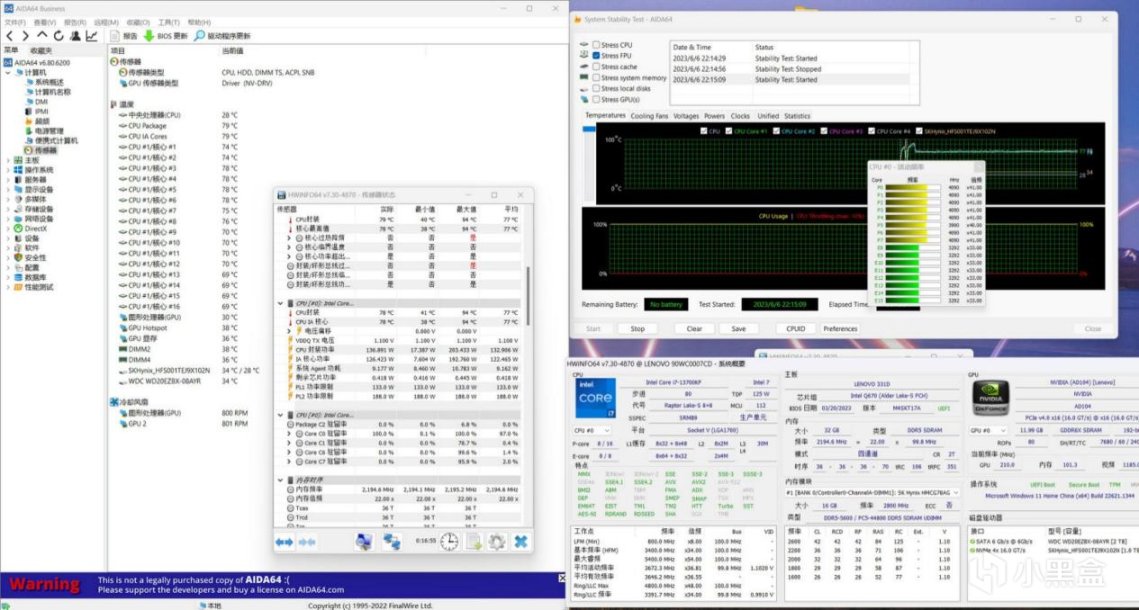
Task: Expand the 性能测试 tree node
Action: point(9,287)
